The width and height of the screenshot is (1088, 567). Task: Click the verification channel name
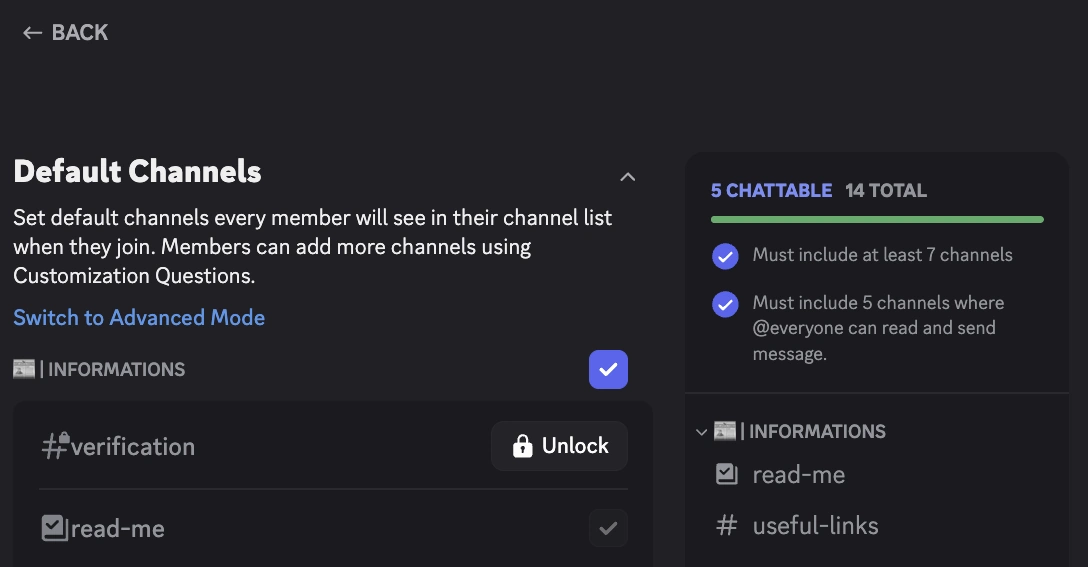tap(133, 446)
